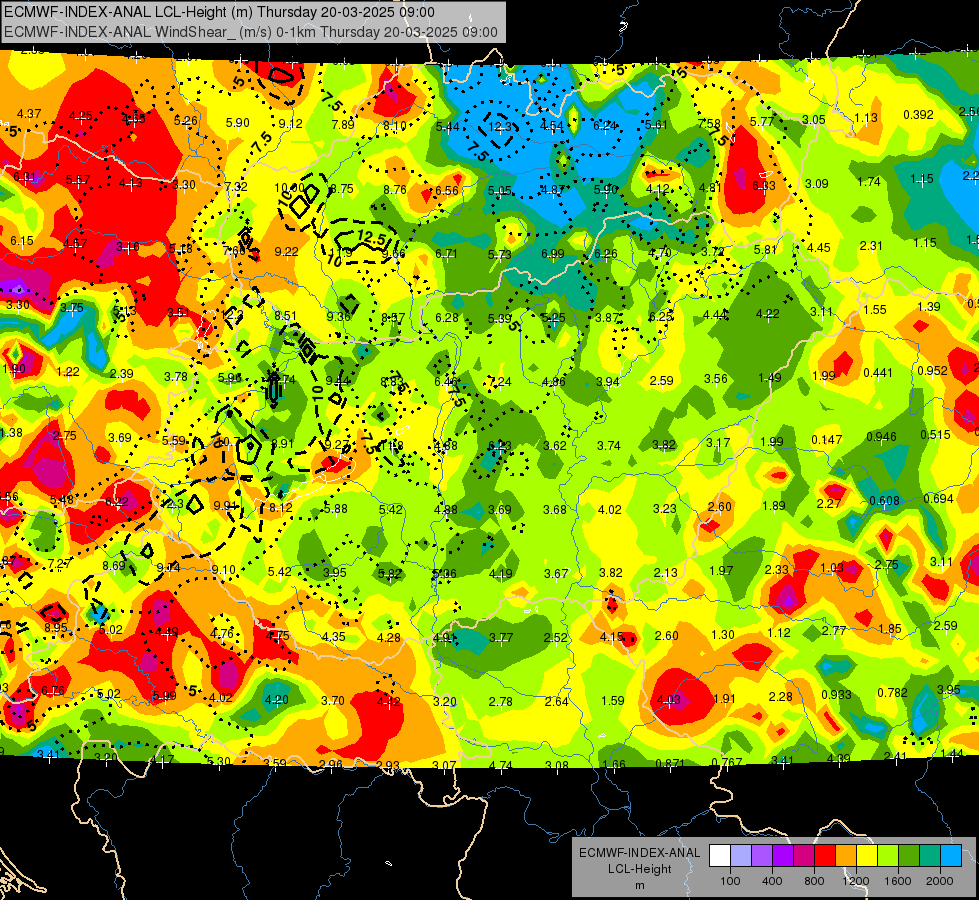
Task: Click the legend tick label '100'
Action: click(x=730, y=881)
